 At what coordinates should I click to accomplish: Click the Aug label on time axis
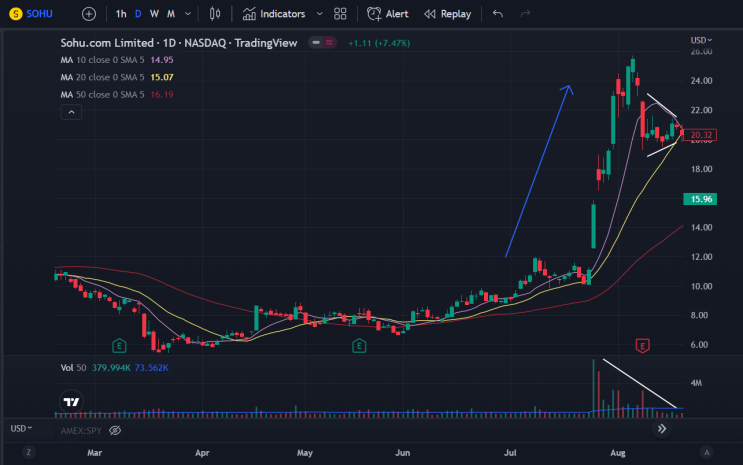[x=618, y=453]
